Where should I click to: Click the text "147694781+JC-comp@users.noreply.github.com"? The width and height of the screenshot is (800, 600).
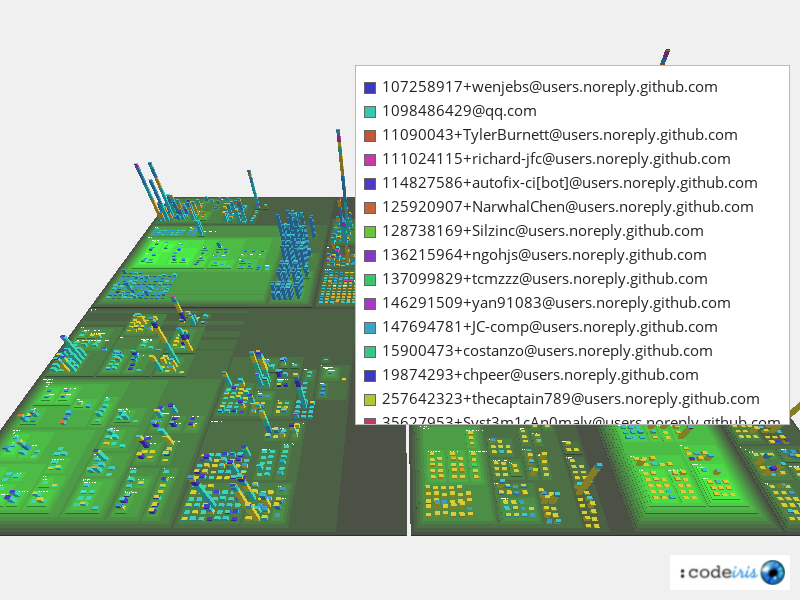[549, 327]
